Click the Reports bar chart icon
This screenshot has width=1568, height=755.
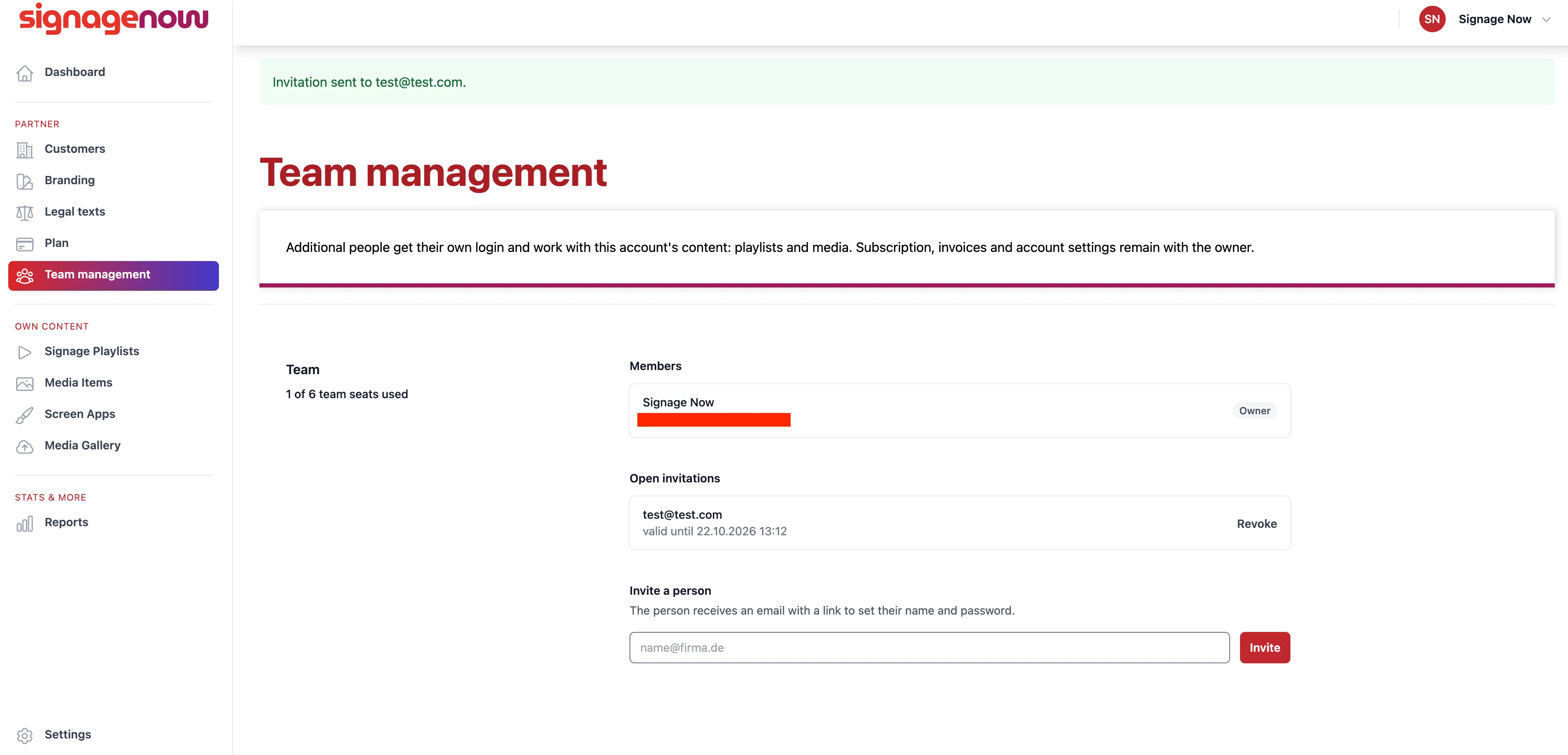click(24, 523)
